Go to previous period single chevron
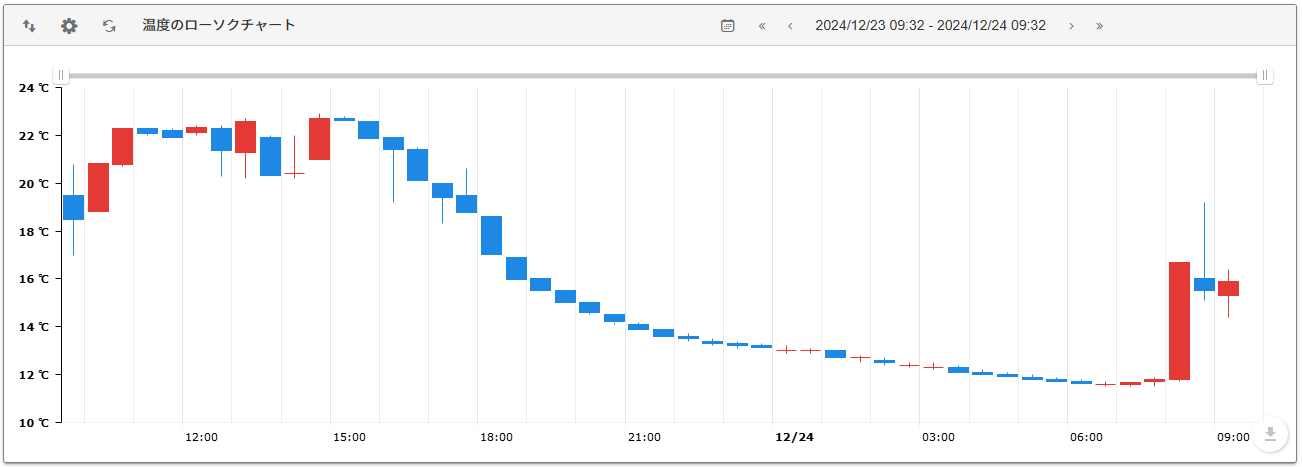The image size is (1302, 467). pos(790,26)
